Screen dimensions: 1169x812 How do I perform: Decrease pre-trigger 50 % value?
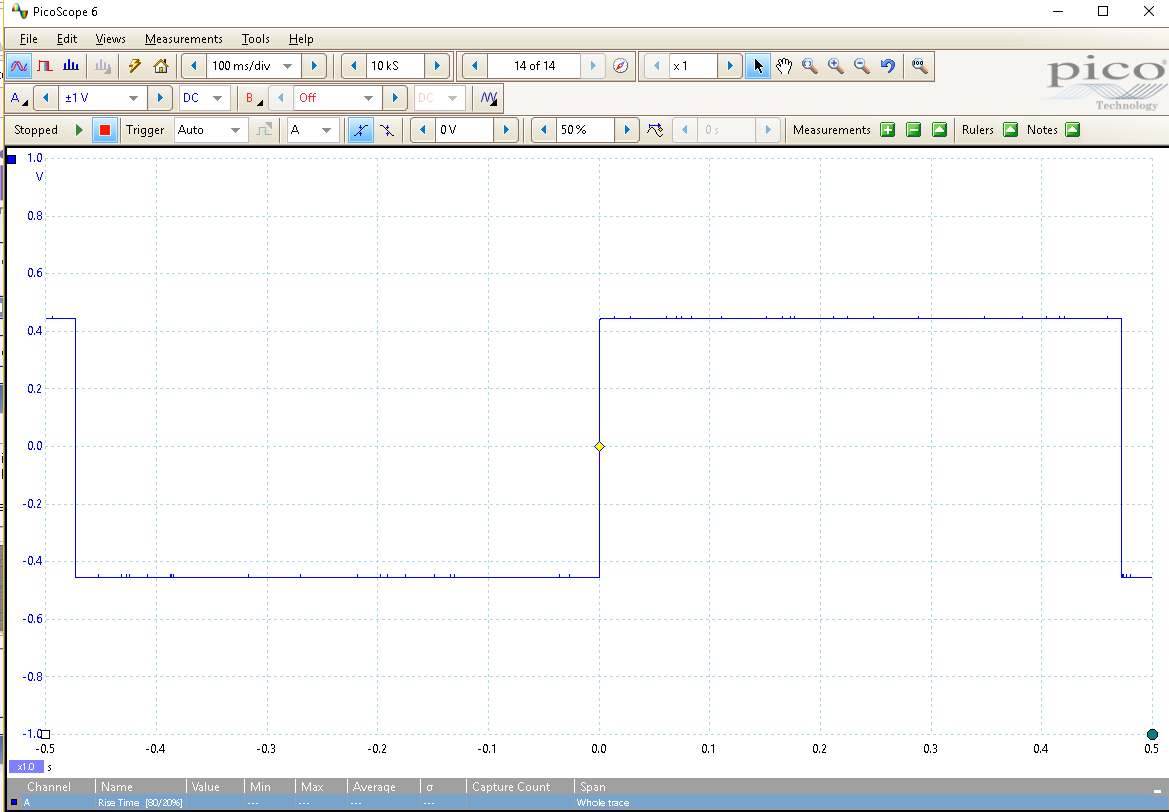(x=543, y=130)
